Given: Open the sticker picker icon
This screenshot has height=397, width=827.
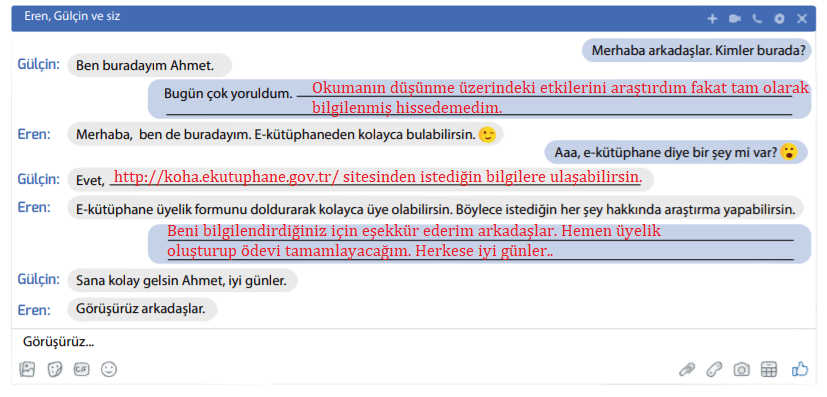Looking at the screenshot, I should [x=54, y=370].
